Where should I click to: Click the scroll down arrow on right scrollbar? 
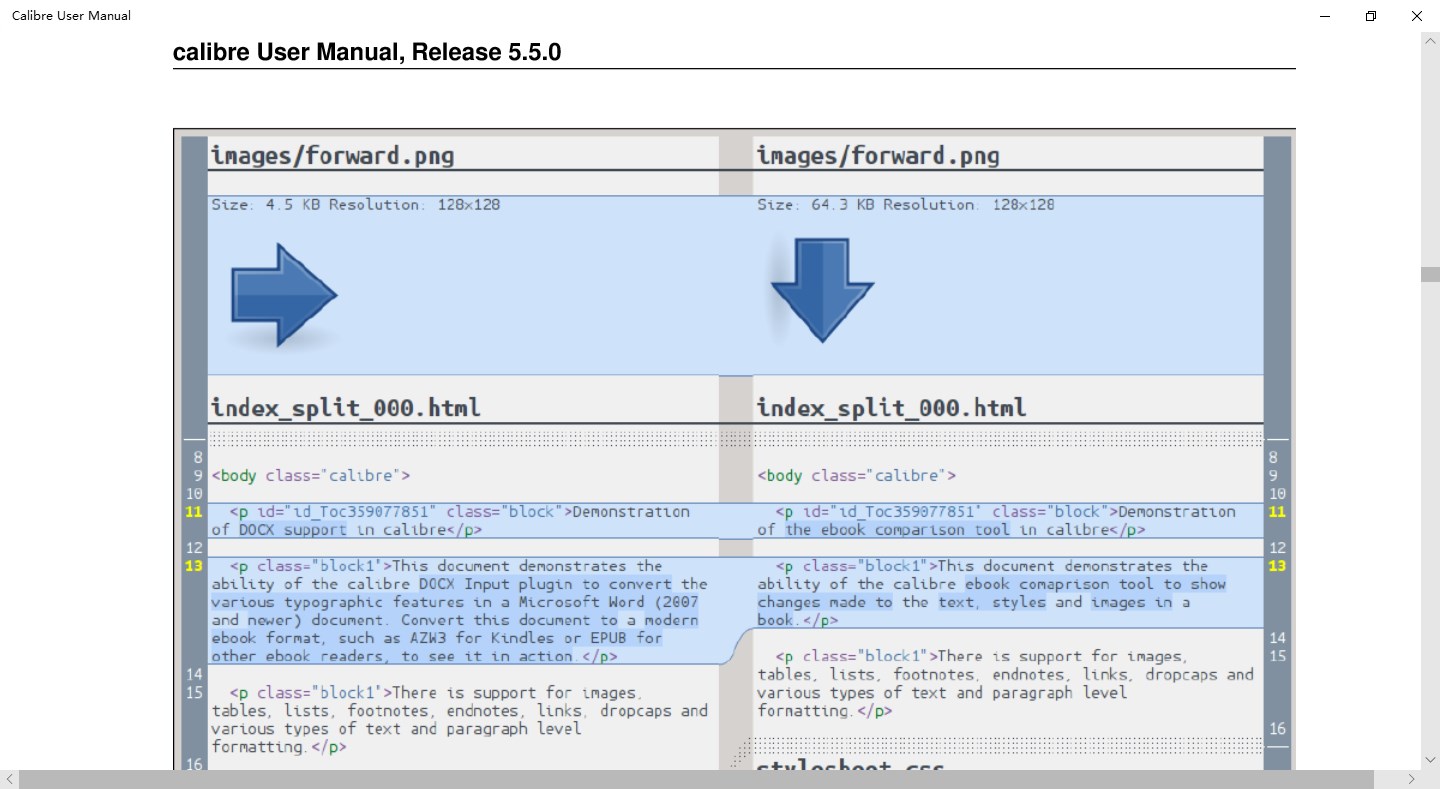(x=1428, y=758)
